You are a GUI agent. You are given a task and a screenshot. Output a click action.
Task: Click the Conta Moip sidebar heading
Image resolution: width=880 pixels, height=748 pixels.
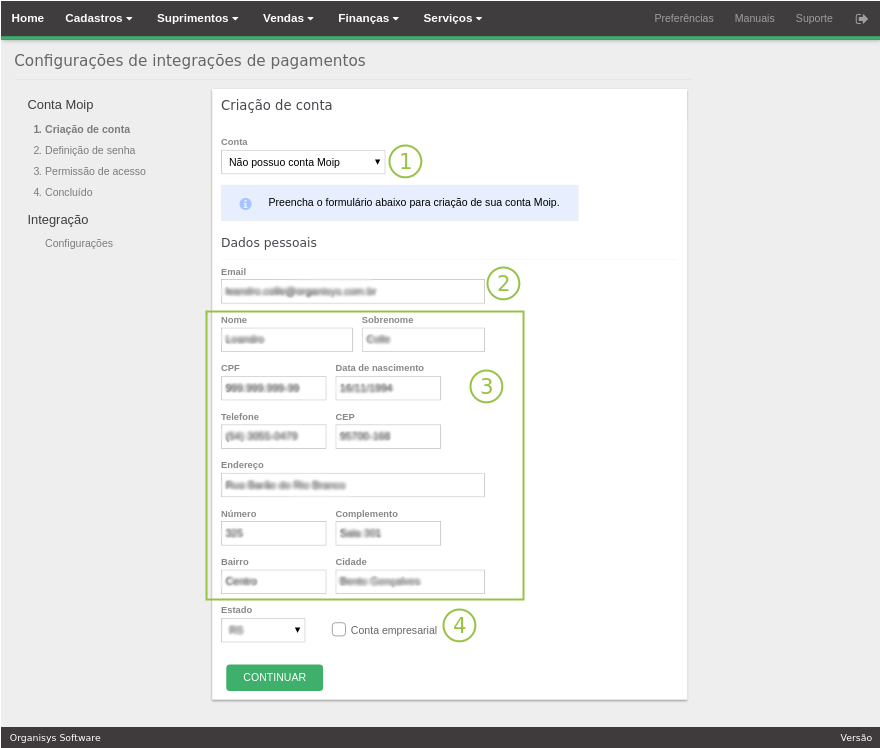(x=61, y=105)
